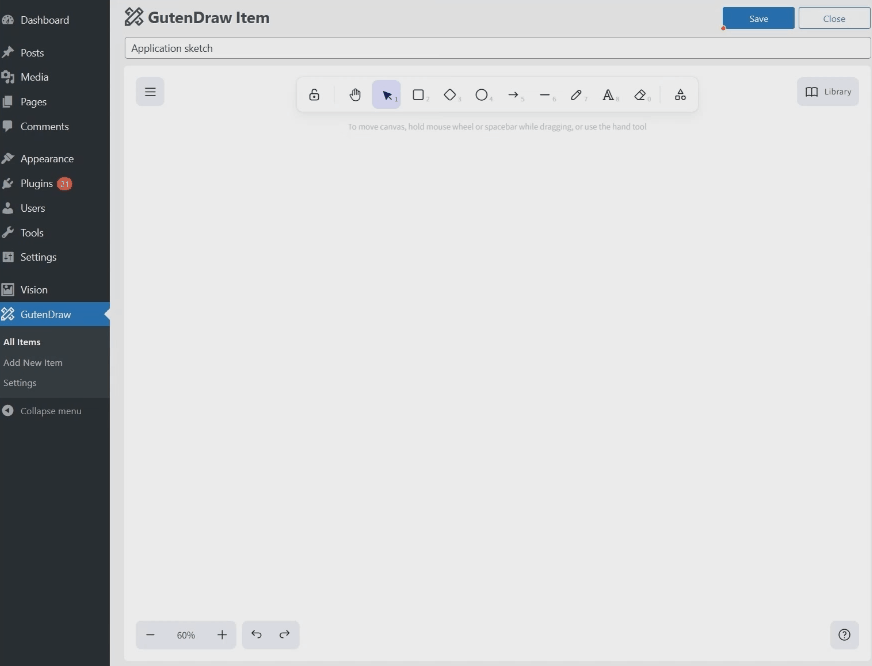Toggle the extra shapes tool
Image resolution: width=872 pixels, height=666 pixels.
click(x=680, y=94)
